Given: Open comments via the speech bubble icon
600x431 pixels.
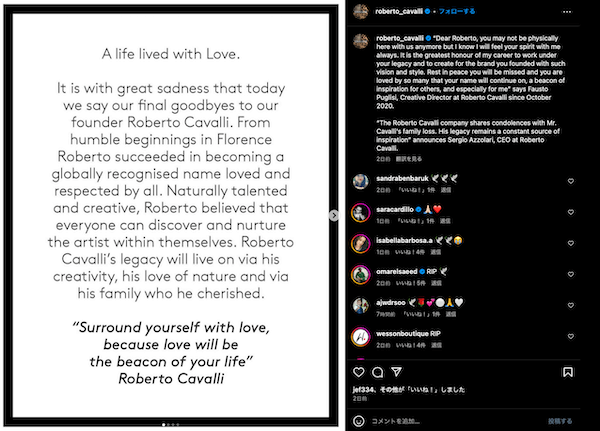Looking at the screenshot, I should tap(378, 372).
